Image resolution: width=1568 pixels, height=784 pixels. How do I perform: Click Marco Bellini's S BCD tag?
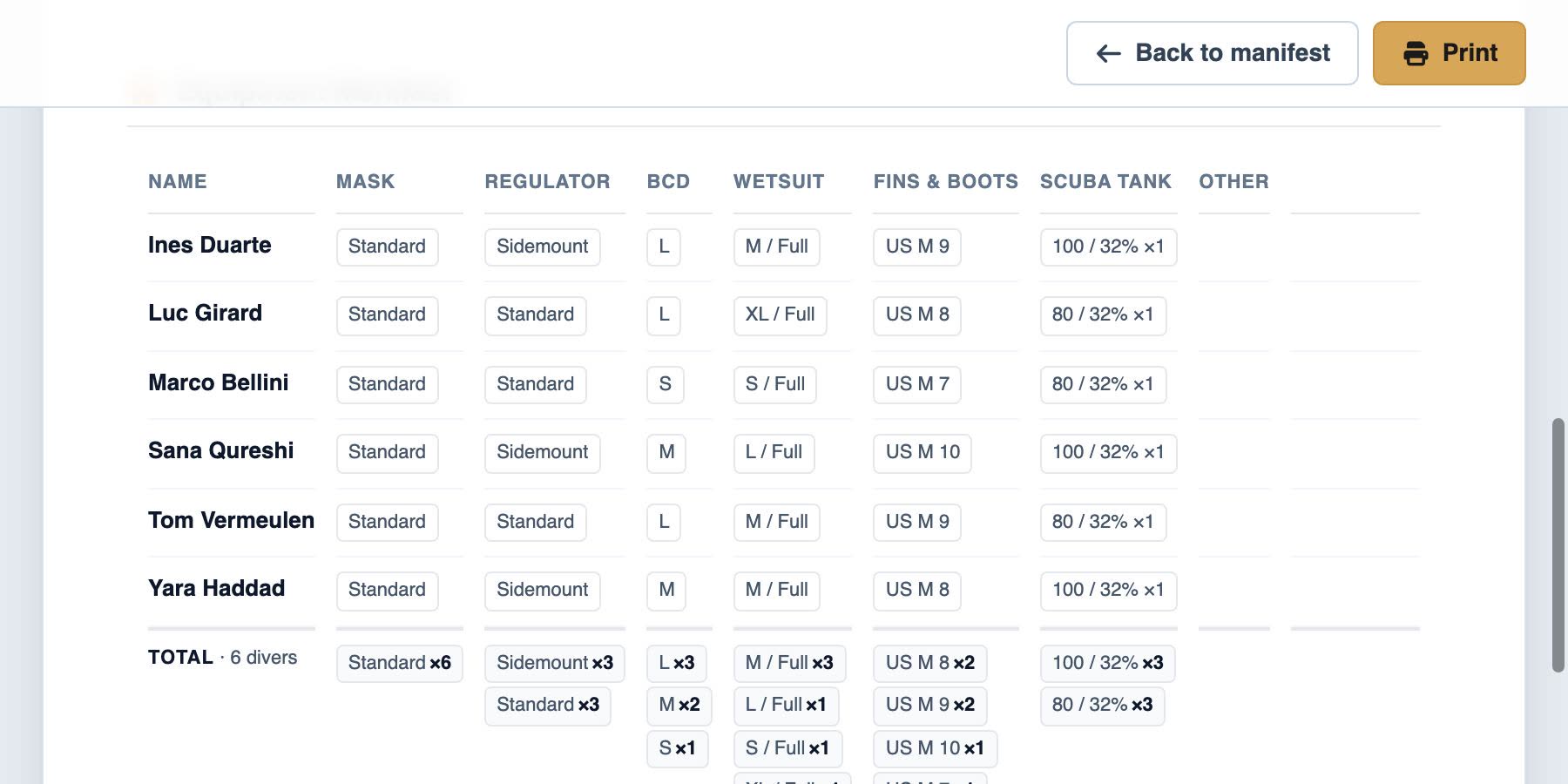click(665, 384)
